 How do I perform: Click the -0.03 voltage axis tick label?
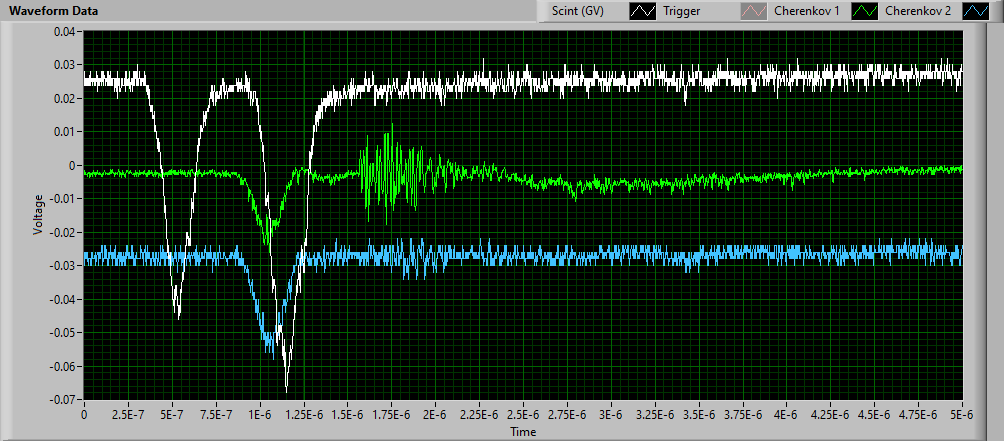coord(63,266)
